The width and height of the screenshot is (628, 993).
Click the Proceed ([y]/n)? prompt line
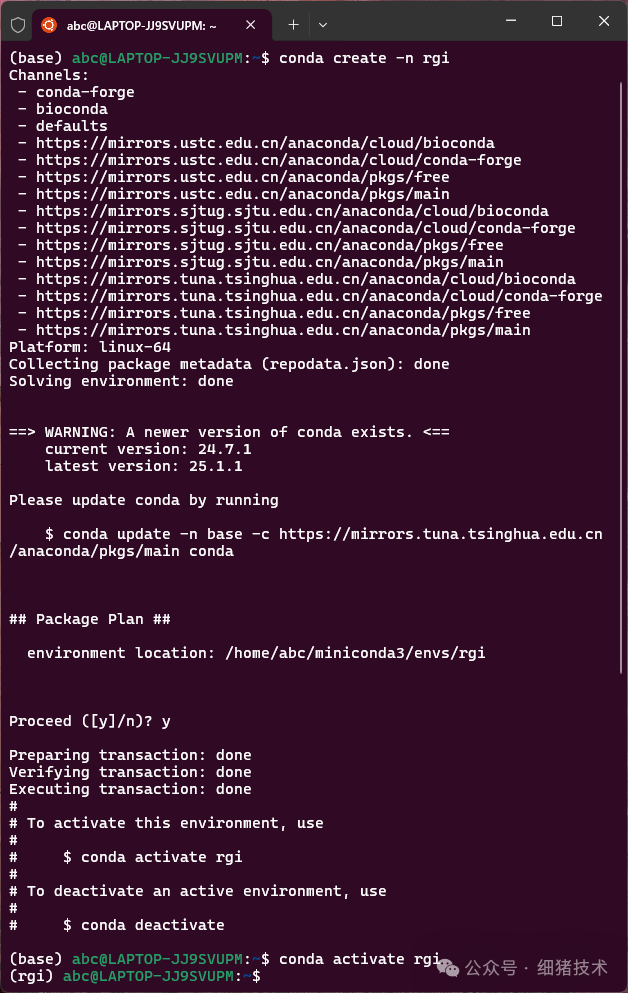tap(90, 720)
